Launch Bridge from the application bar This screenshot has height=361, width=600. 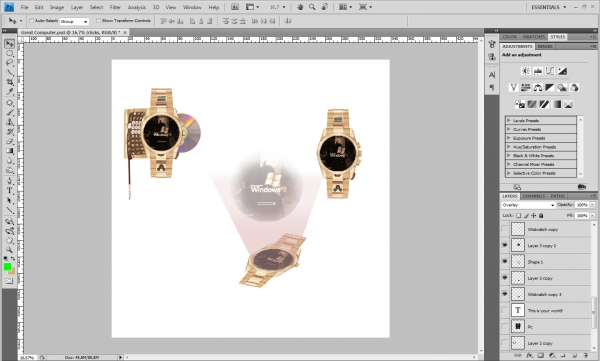tap(235, 7)
